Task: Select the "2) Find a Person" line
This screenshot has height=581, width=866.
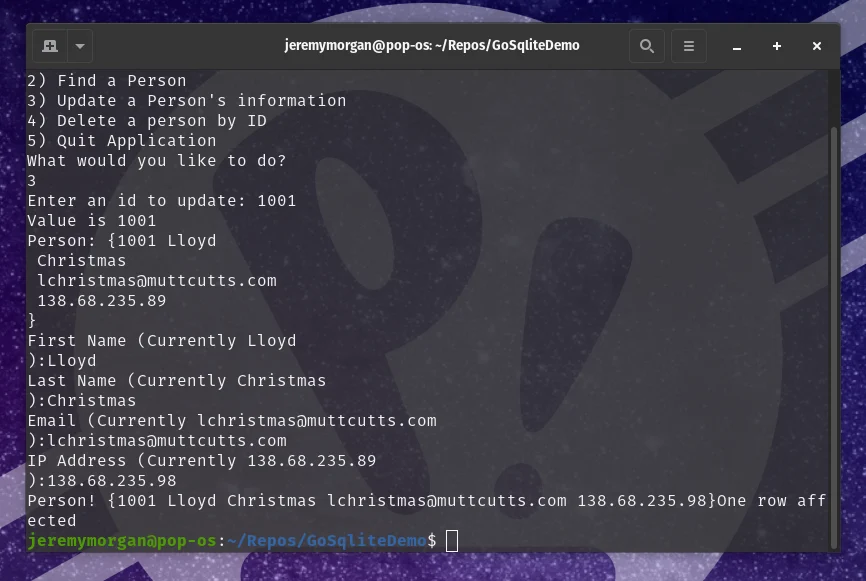Action: point(107,81)
